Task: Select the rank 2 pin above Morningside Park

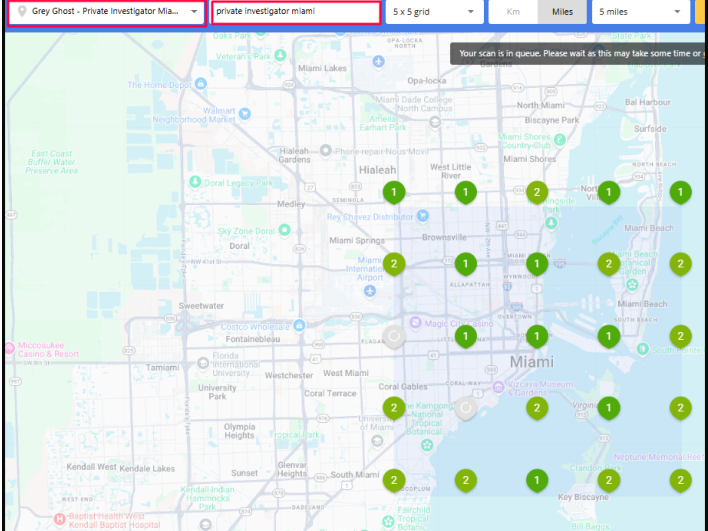Action: 537,192
